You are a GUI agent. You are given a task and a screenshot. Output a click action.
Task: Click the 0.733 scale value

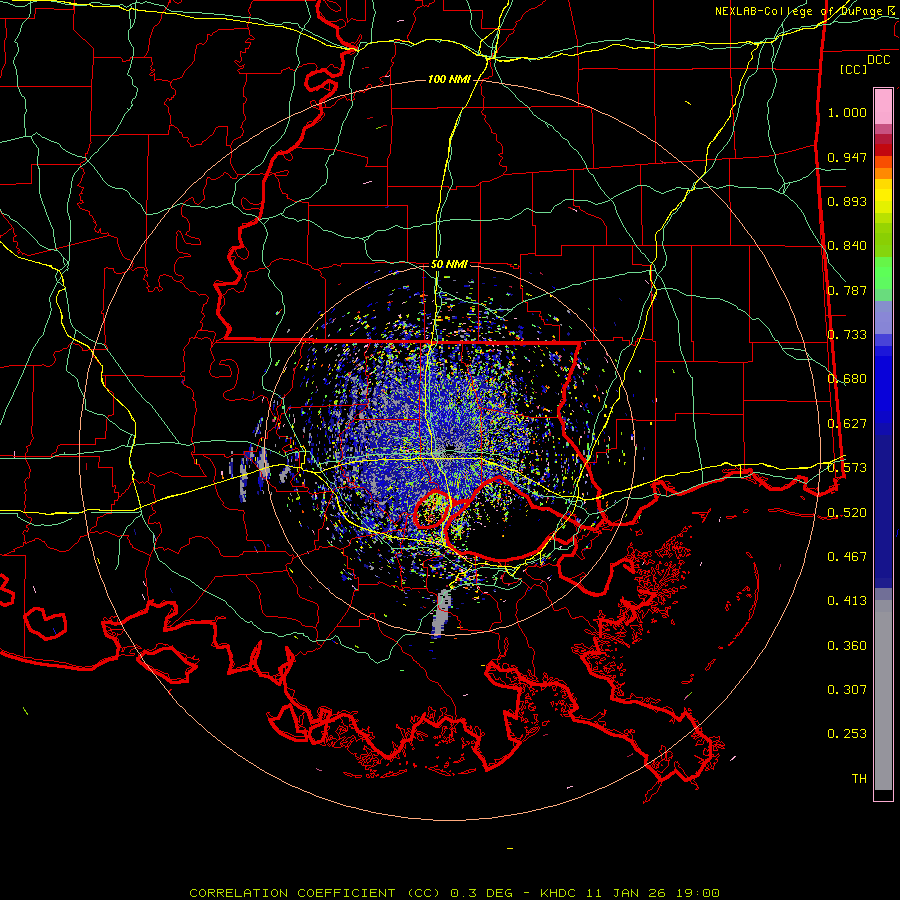(x=847, y=335)
